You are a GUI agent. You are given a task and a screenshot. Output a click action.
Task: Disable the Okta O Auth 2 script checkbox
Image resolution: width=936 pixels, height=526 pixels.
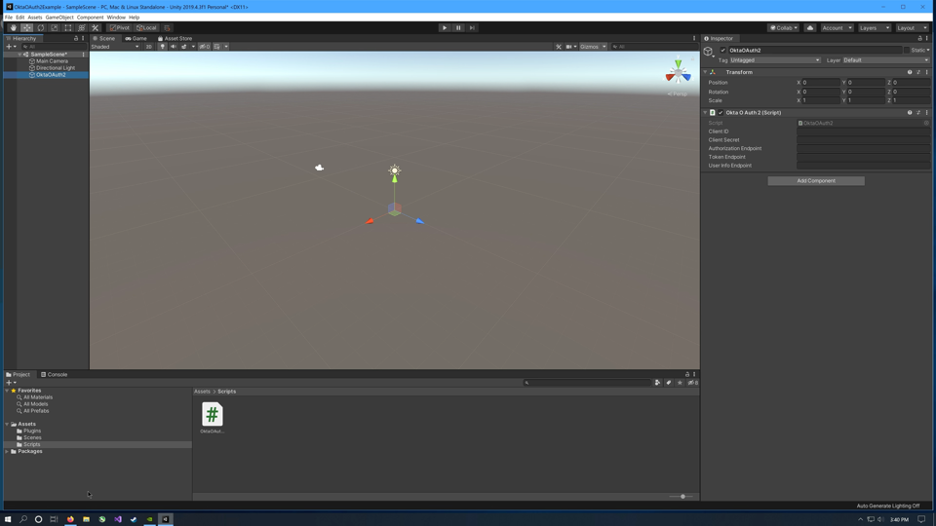coord(720,113)
